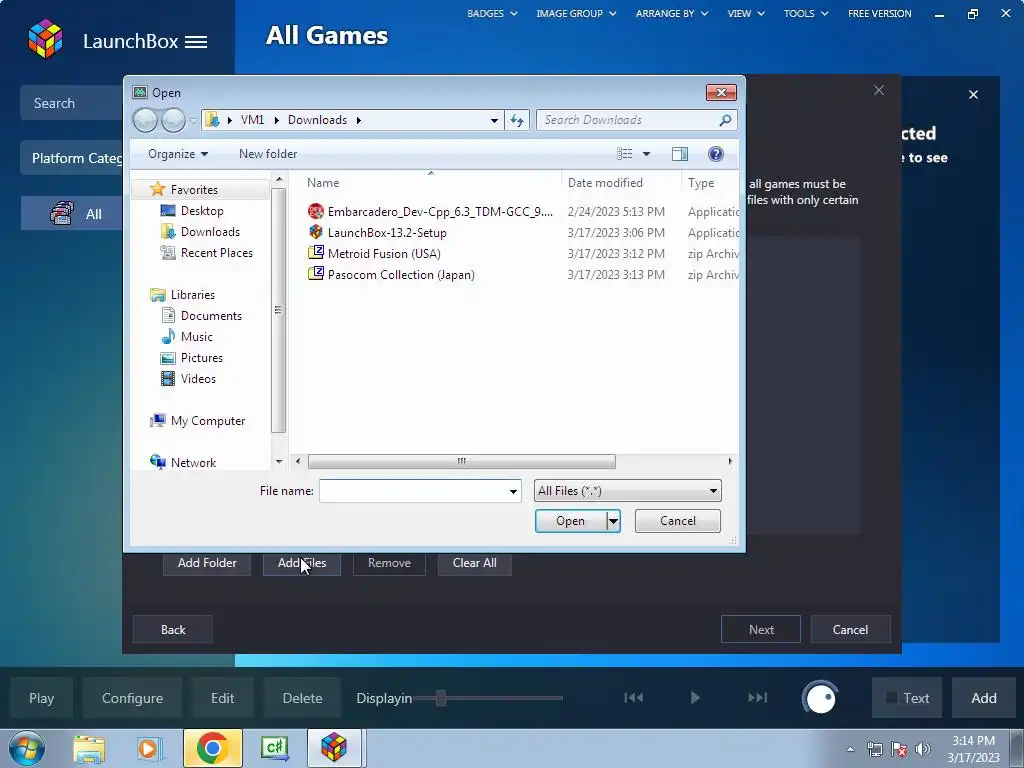Image resolution: width=1024 pixels, height=768 pixels.
Task: Click the image size slider handle
Action: tap(441, 697)
